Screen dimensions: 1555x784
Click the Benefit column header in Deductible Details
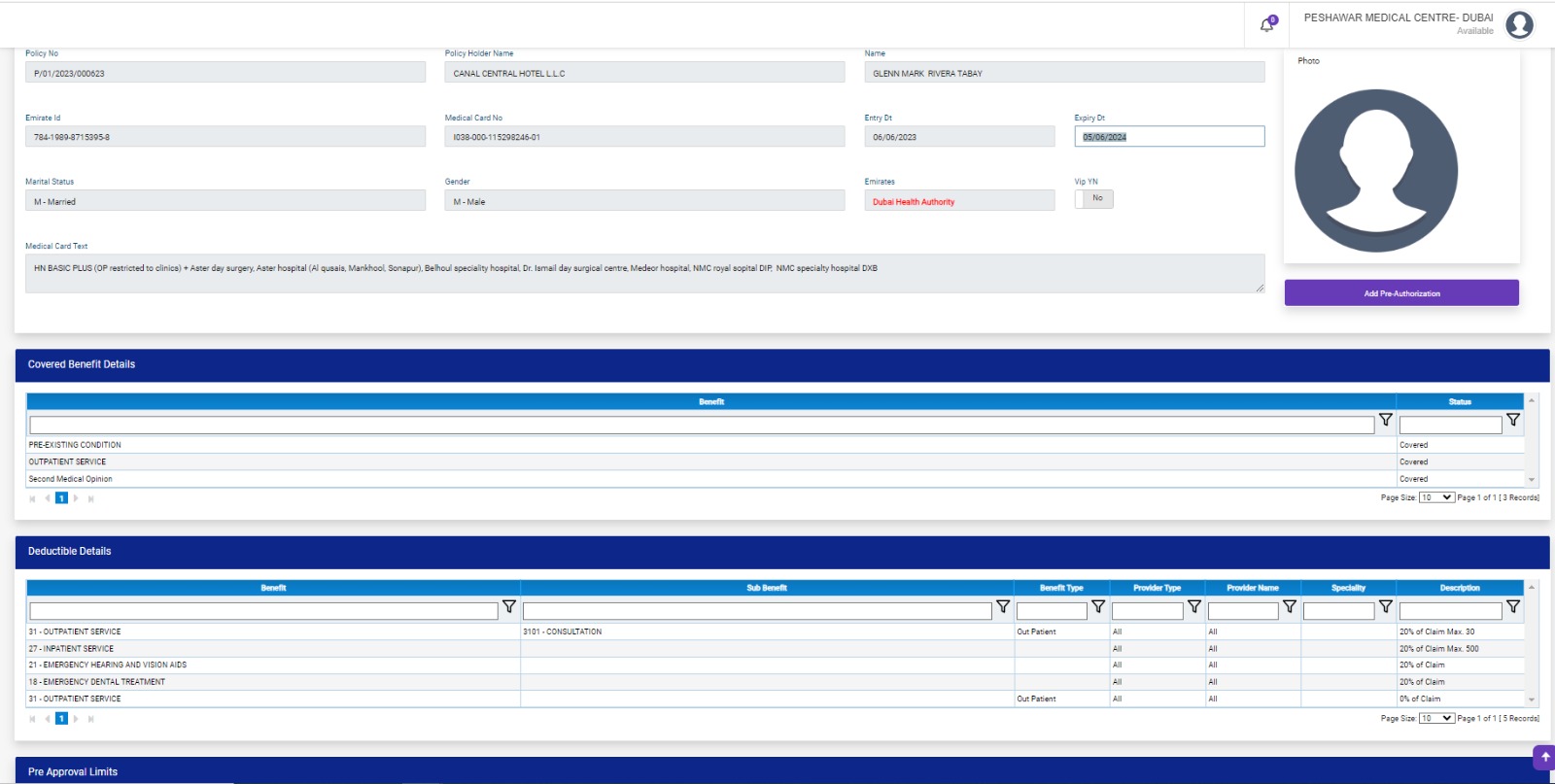click(x=273, y=588)
